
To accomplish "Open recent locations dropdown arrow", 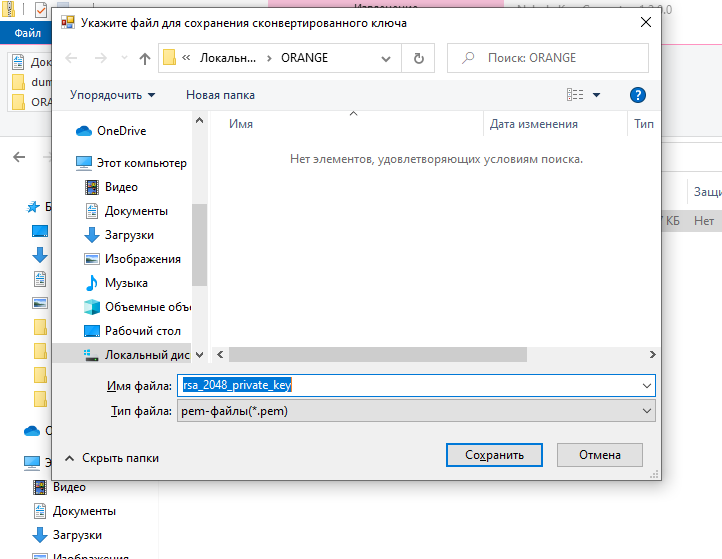I will [x=124, y=58].
